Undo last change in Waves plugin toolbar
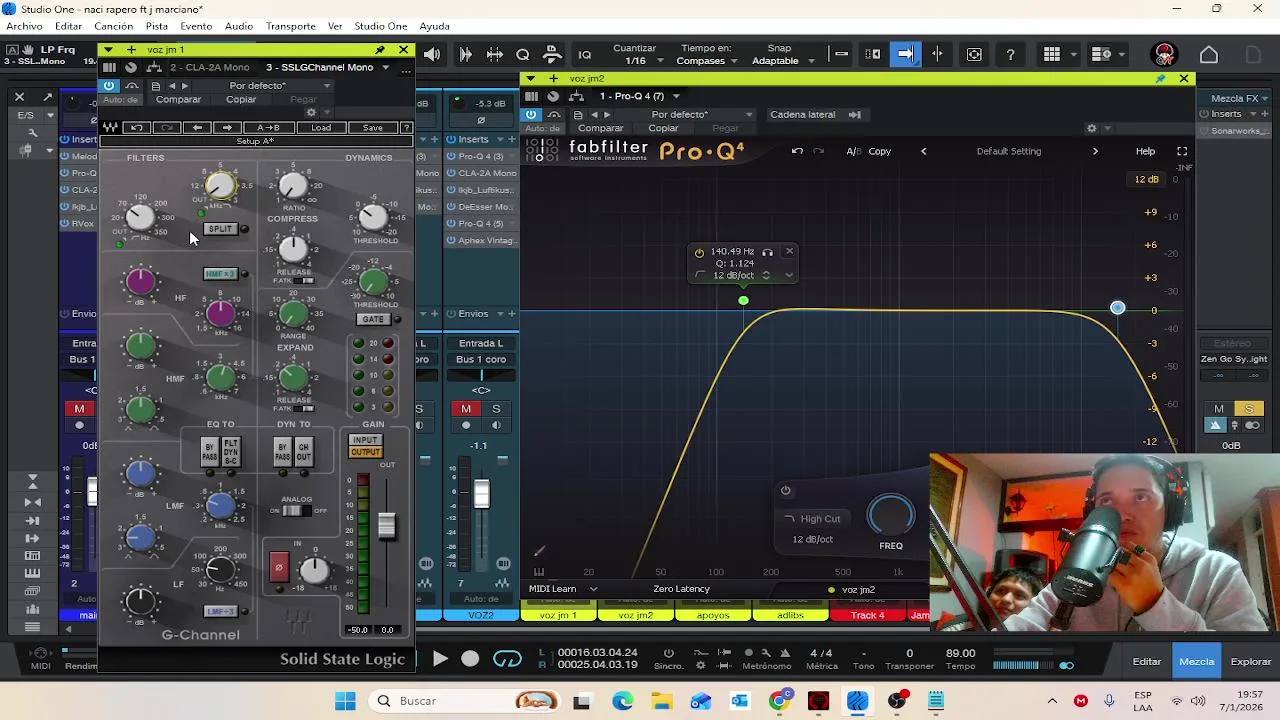 (137, 128)
